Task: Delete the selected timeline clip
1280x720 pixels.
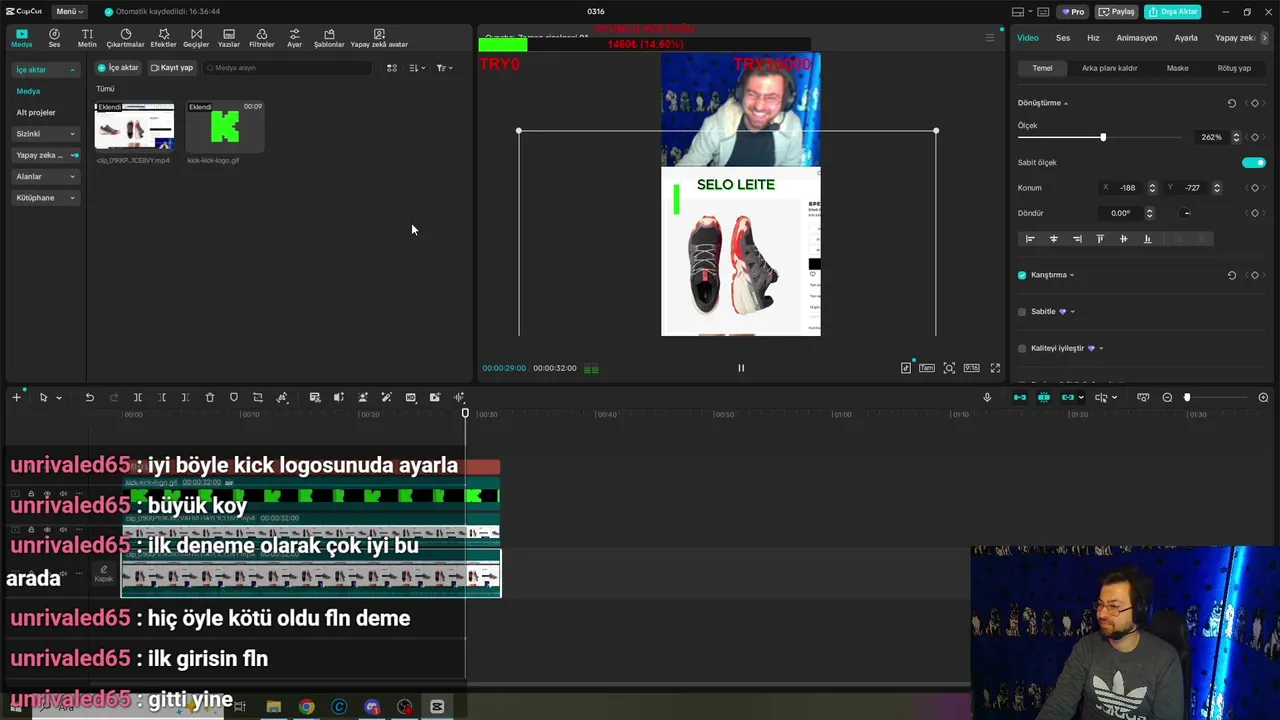Action: (x=210, y=397)
